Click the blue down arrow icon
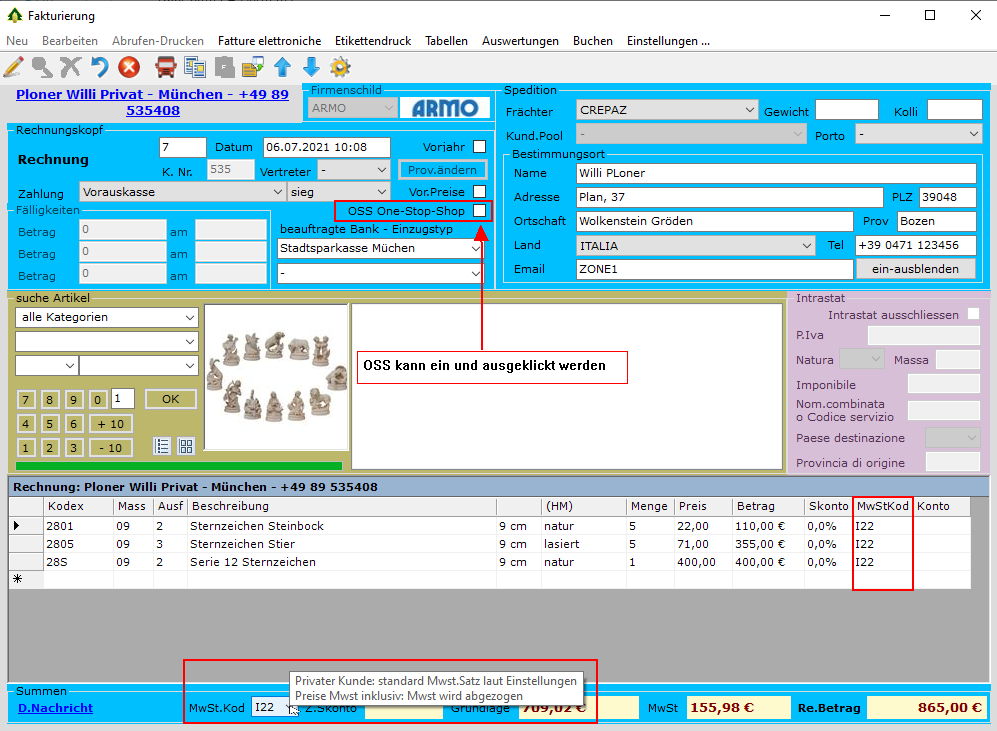Viewport: 997px width, 731px height. (x=311, y=67)
